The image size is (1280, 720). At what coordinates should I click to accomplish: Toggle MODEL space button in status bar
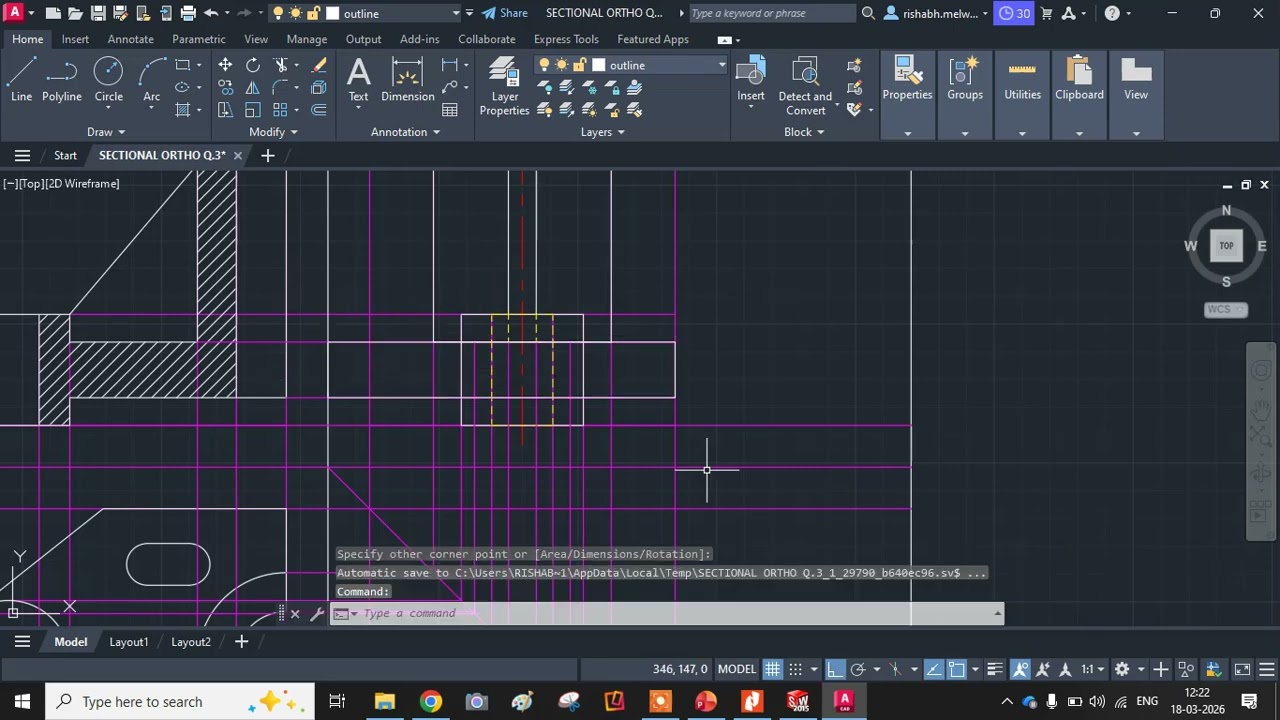(x=737, y=669)
